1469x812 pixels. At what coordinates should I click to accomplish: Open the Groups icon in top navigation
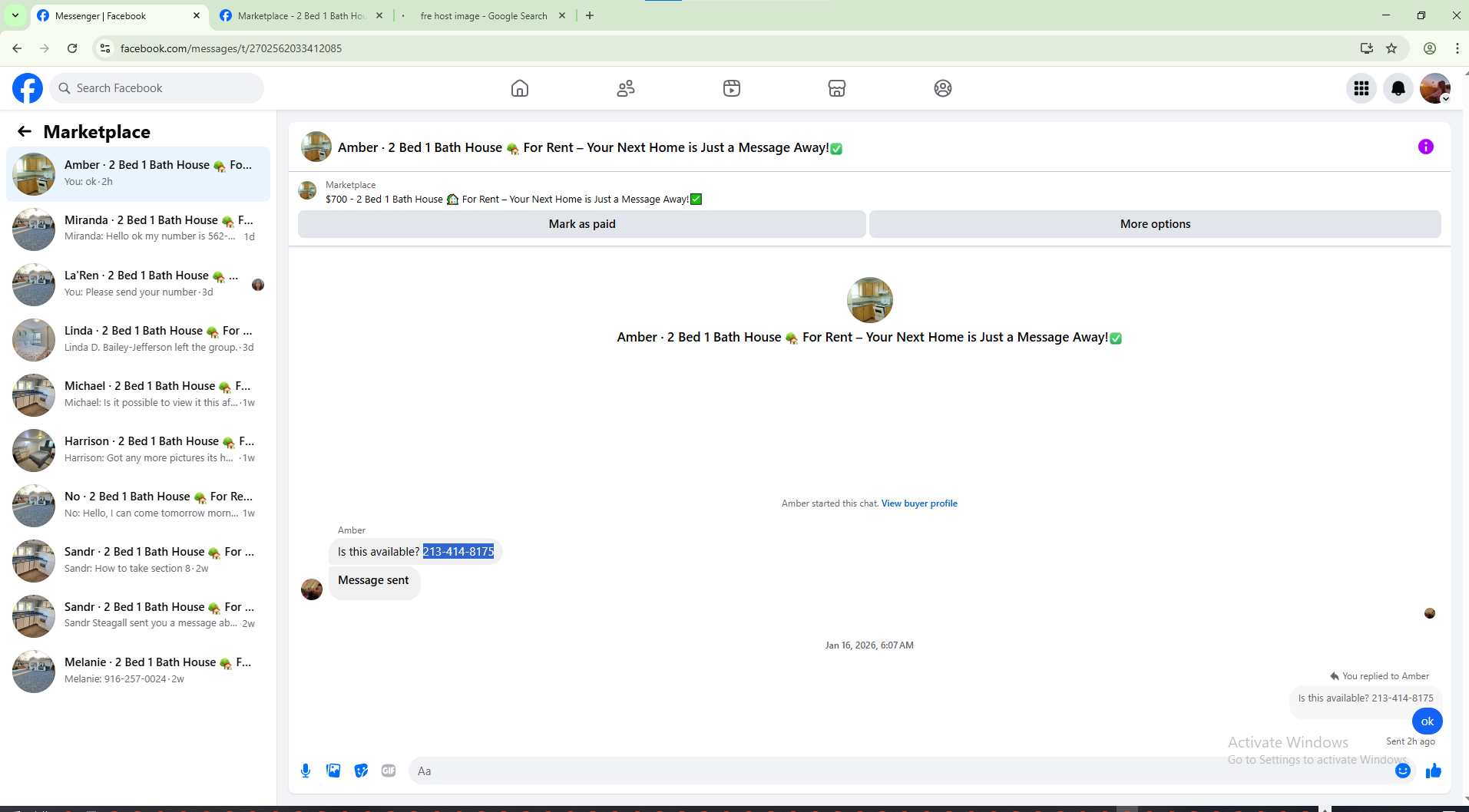pyautogui.click(x=943, y=88)
